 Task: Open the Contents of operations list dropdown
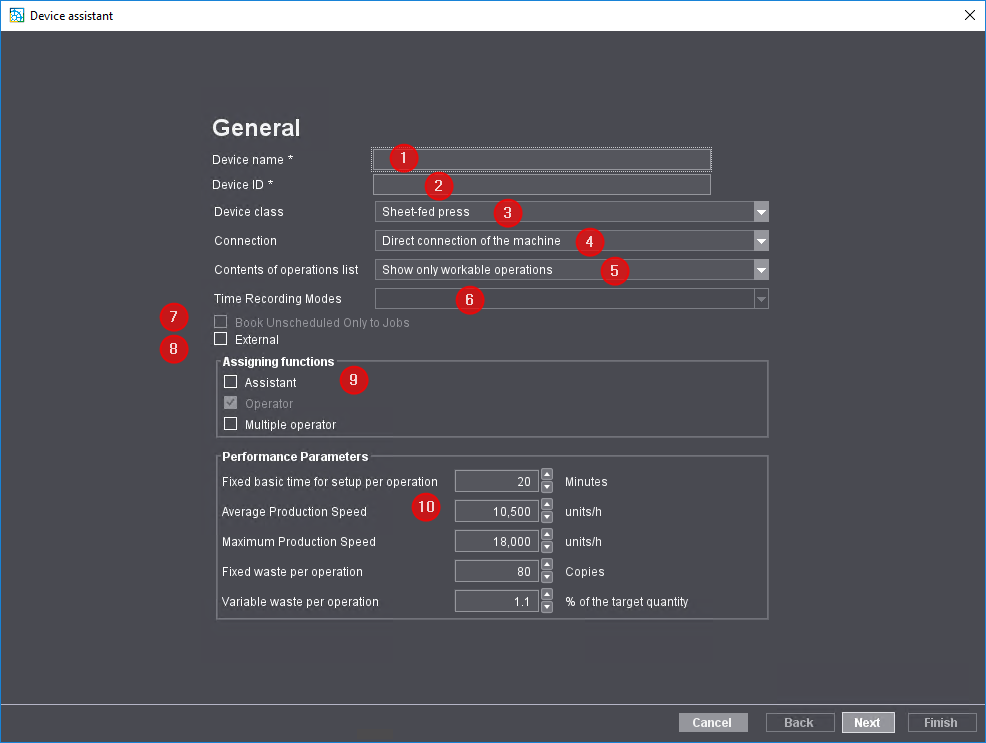[x=761, y=270]
